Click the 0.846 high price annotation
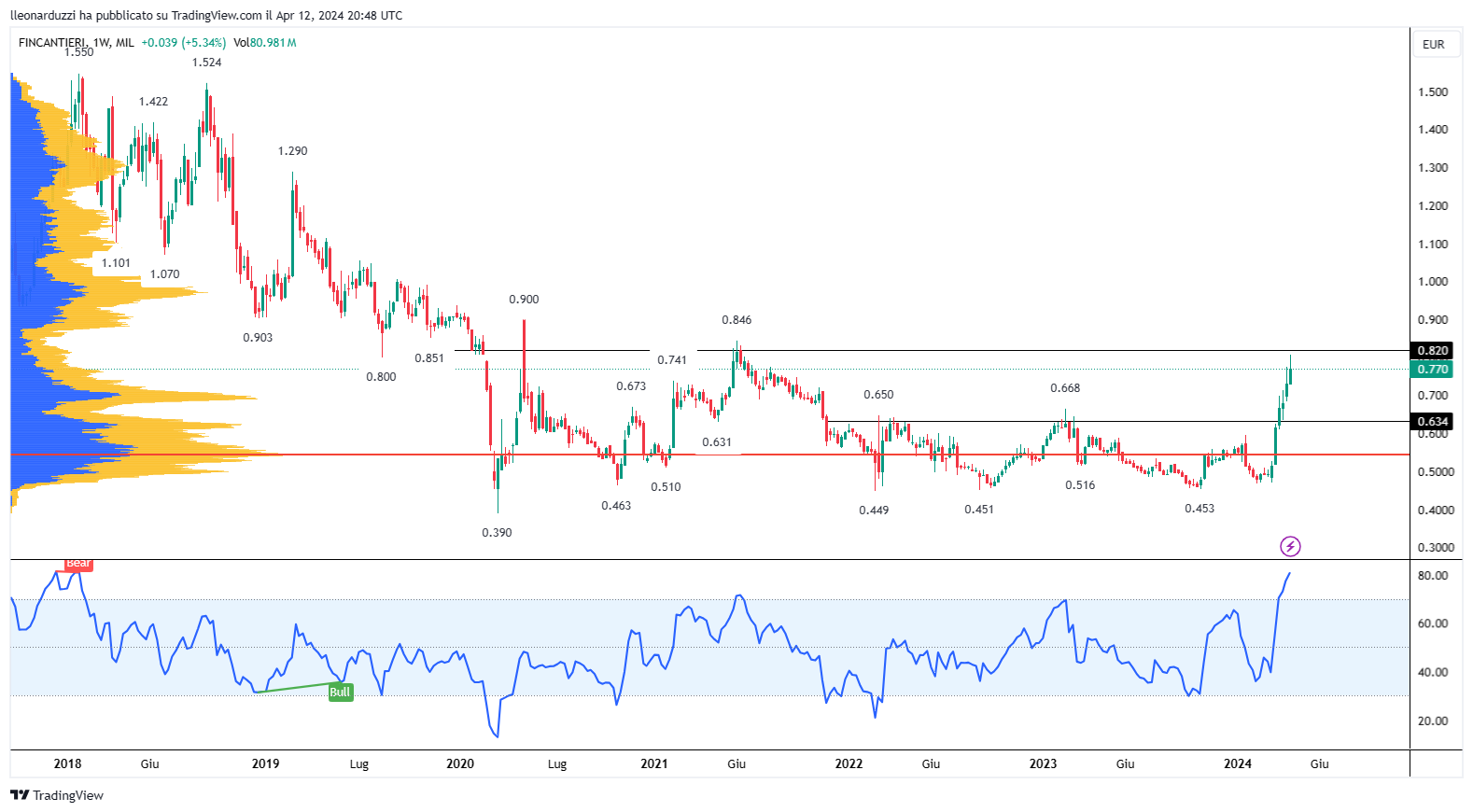1473x812 pixels. (736, 320)
